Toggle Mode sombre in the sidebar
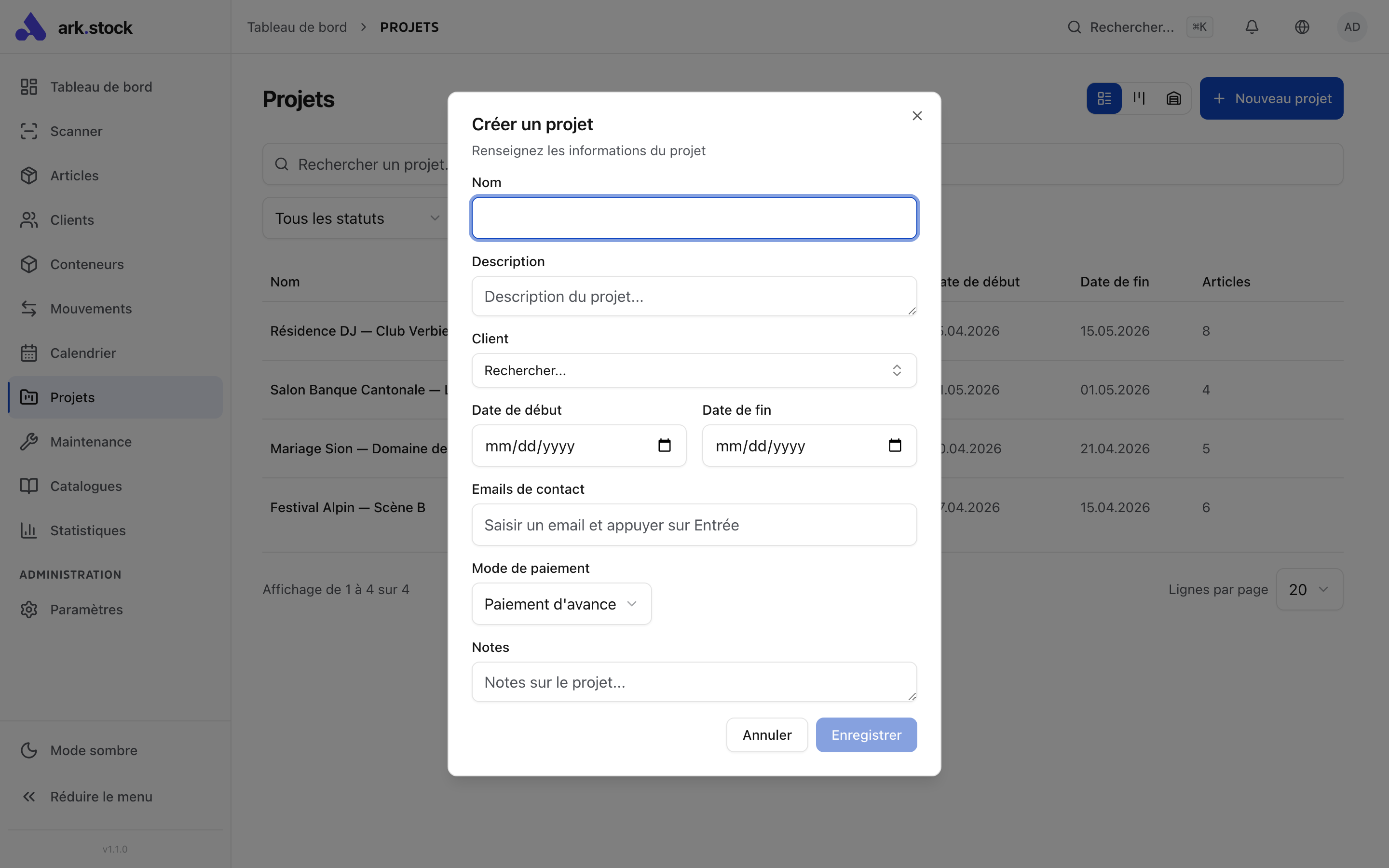The width and height of the screenshot is (1389, 868). (94, 750)
